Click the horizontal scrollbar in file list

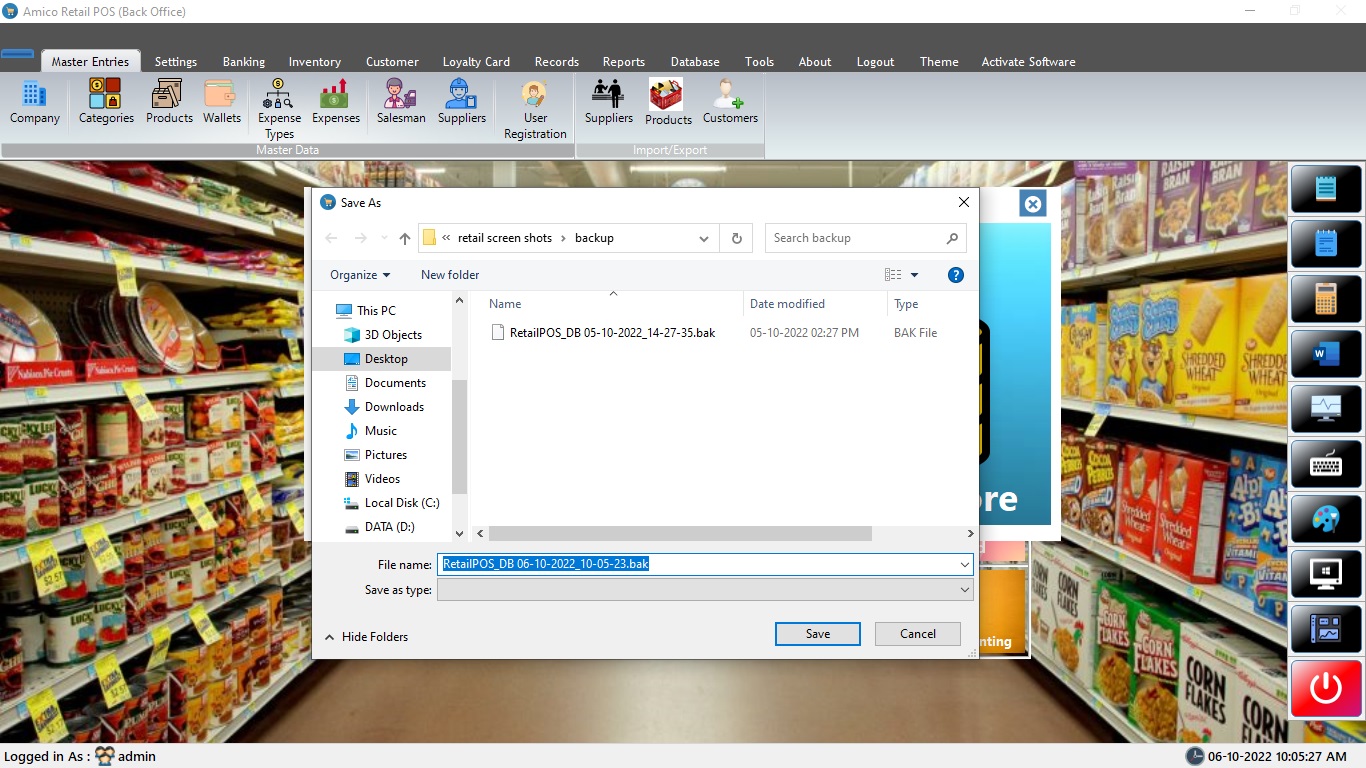680,534
